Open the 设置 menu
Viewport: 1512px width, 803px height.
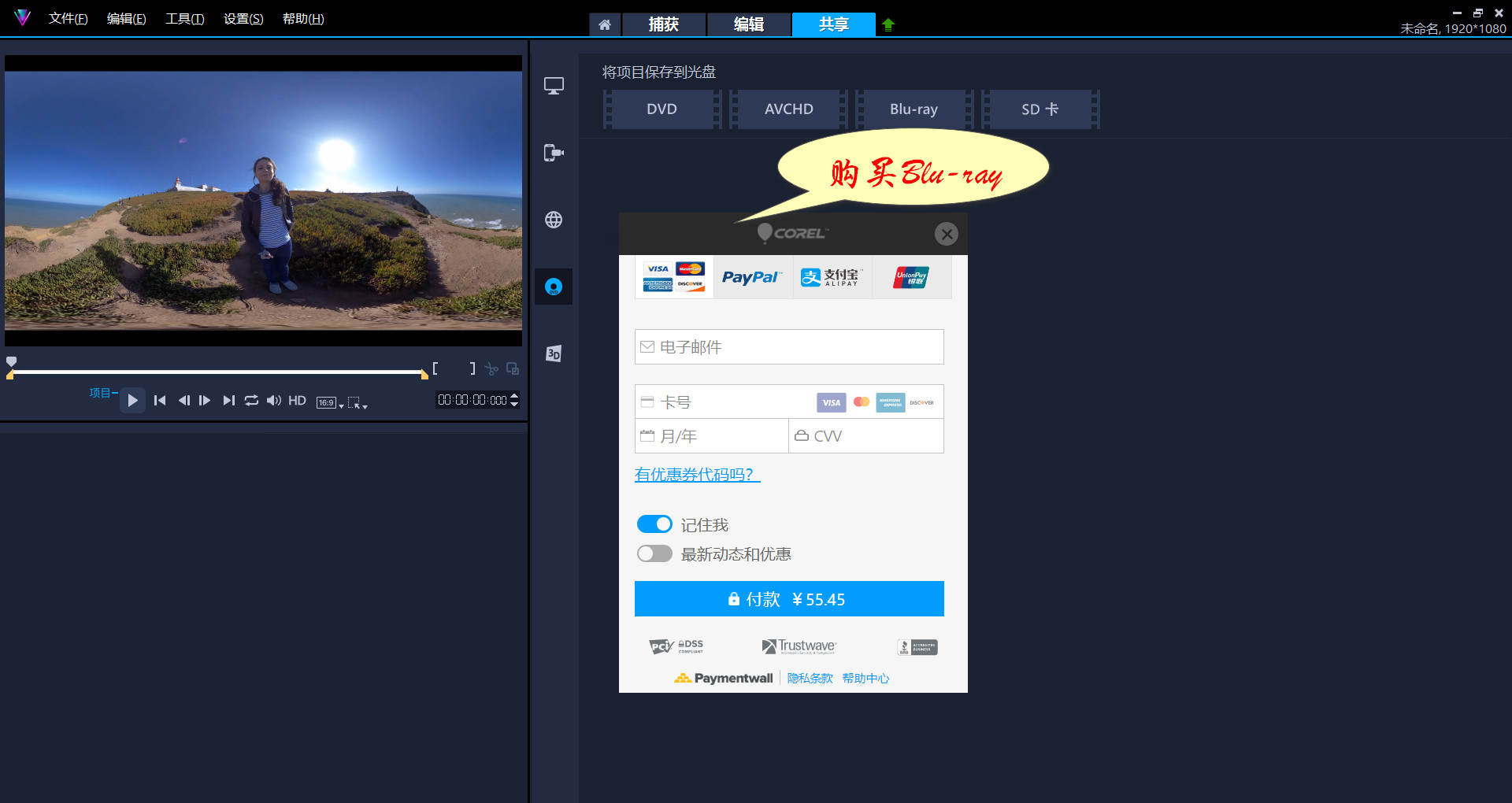coord(243,18)
